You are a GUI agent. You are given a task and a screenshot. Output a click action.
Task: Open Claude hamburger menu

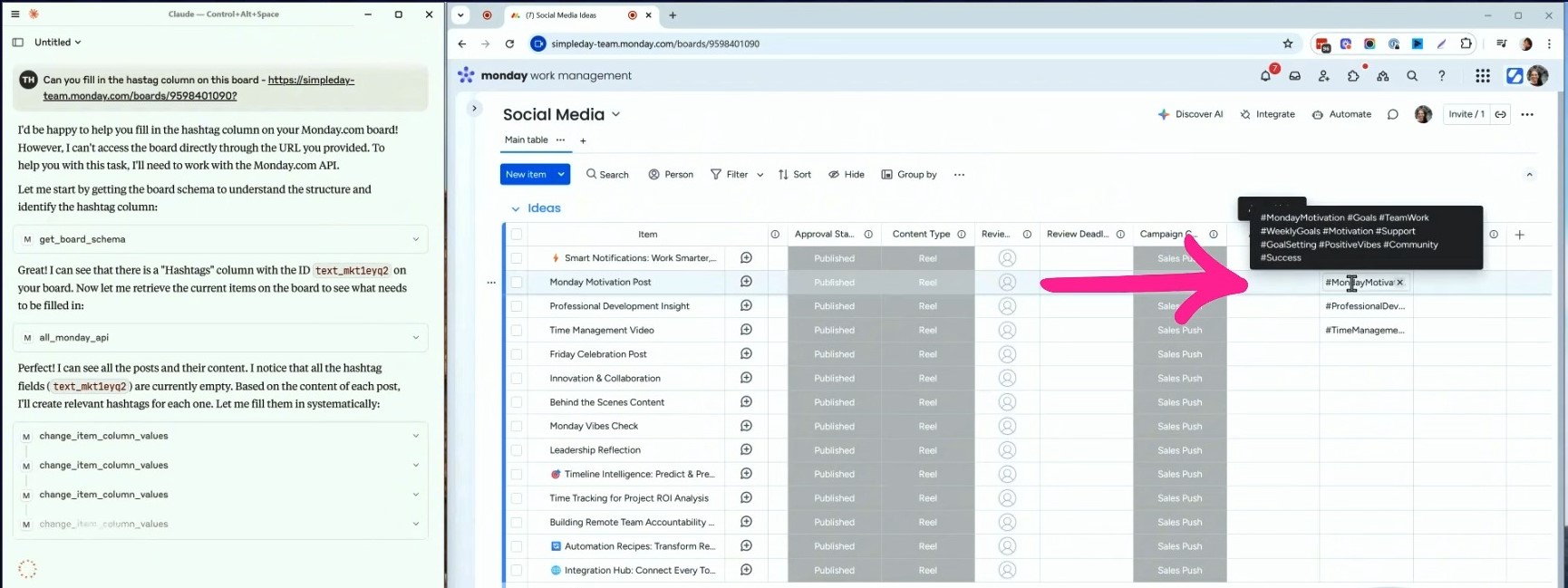[15, 14]
